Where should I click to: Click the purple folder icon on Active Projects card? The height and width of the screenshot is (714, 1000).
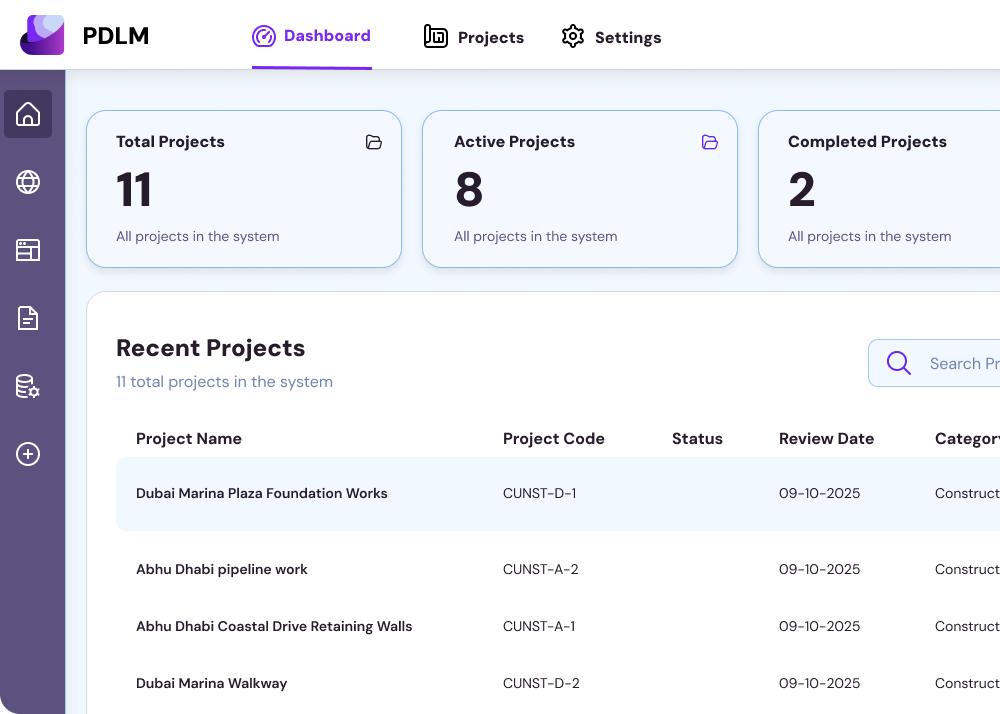pyautogui.click(x=710, y=142)
